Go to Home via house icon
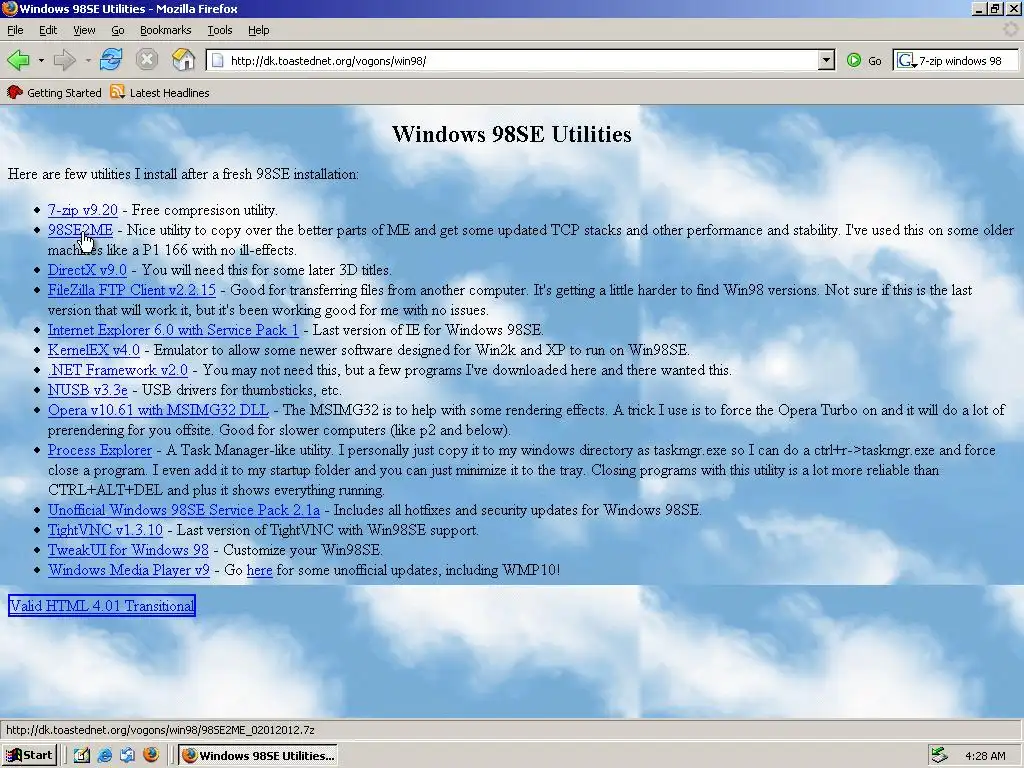Viewport: 1024px width, 768px height. pyautogui.click(x=184, y=60)
